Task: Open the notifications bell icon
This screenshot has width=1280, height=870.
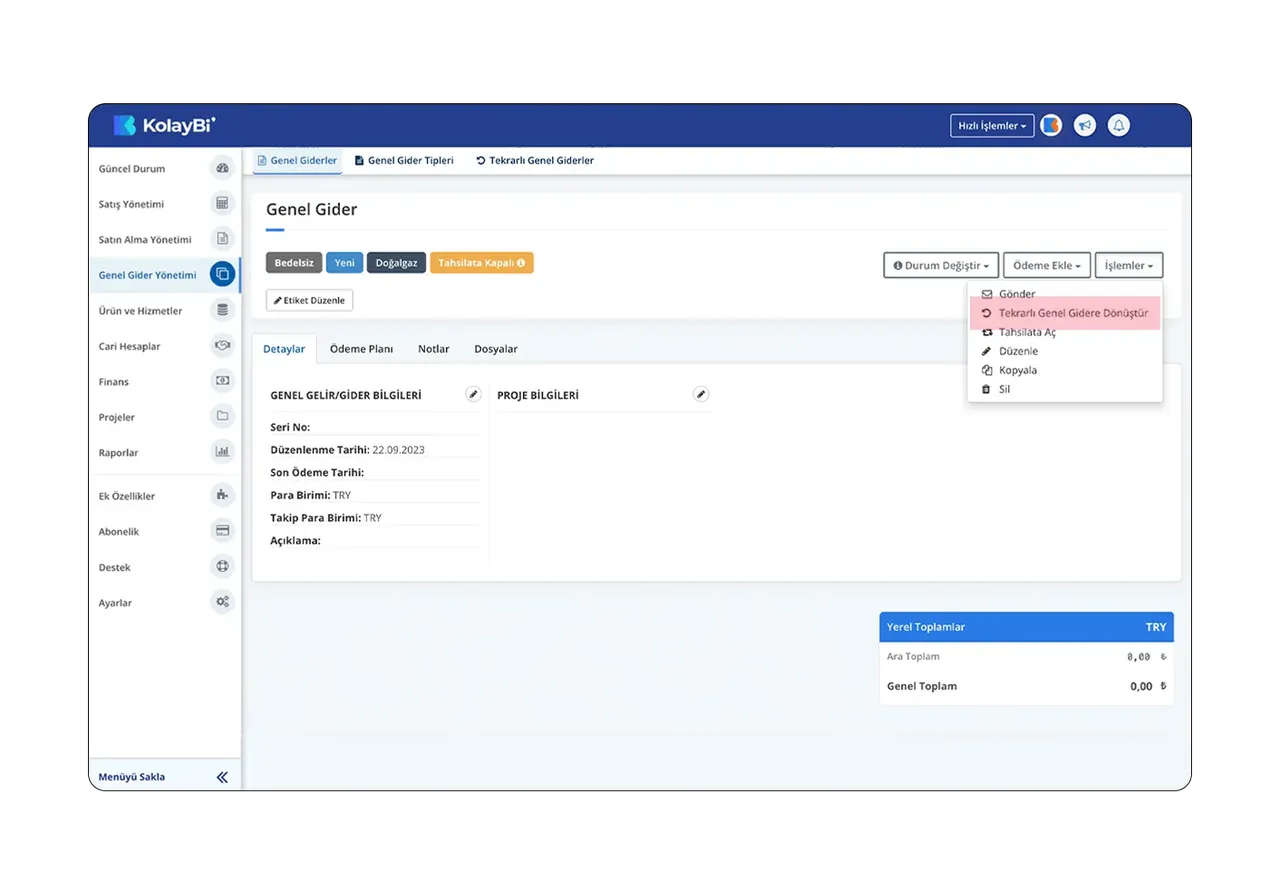Action: [1119, 125]
